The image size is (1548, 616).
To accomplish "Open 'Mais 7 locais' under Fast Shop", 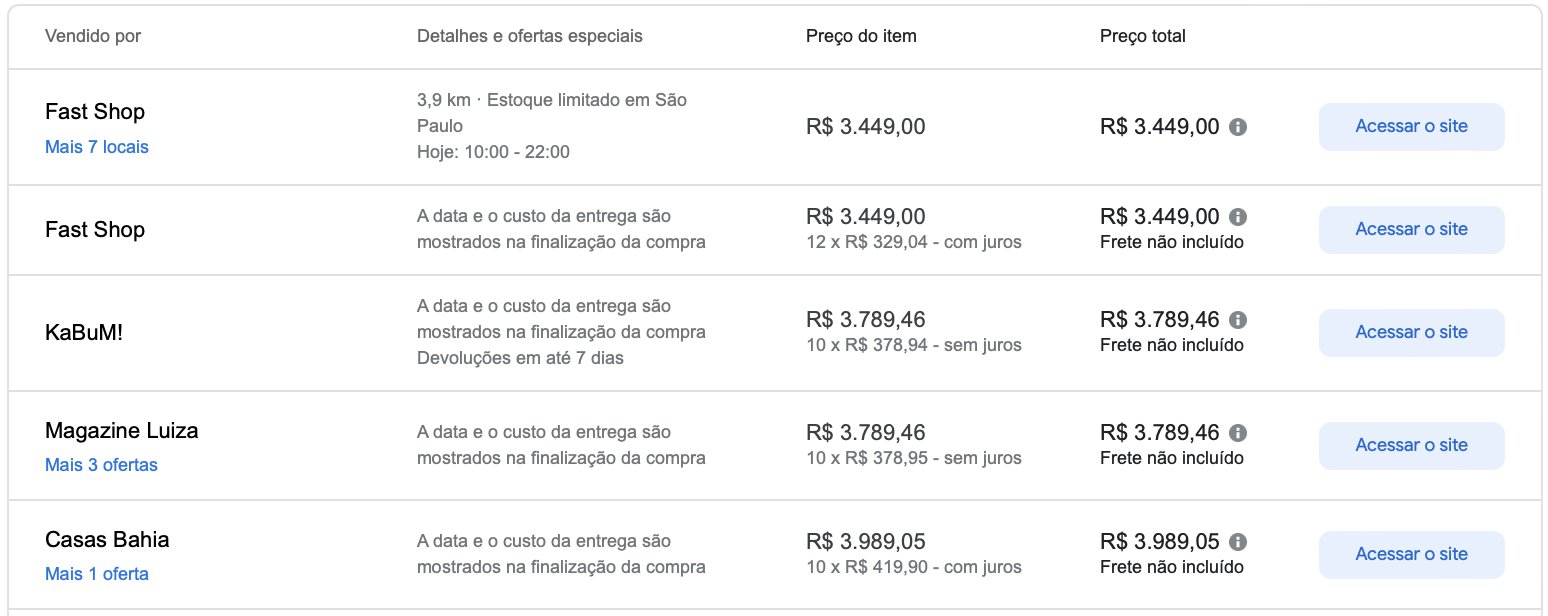I will pos(97,147).
